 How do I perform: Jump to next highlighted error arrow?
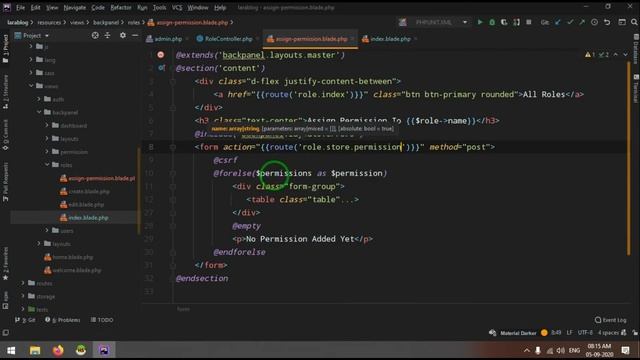point(625,54)
